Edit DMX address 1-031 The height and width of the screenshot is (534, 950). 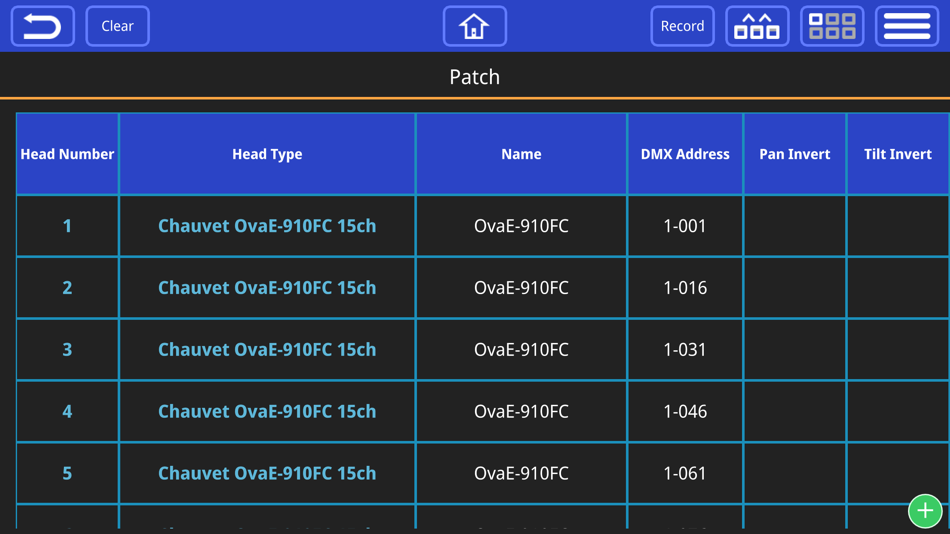(685, 350)
